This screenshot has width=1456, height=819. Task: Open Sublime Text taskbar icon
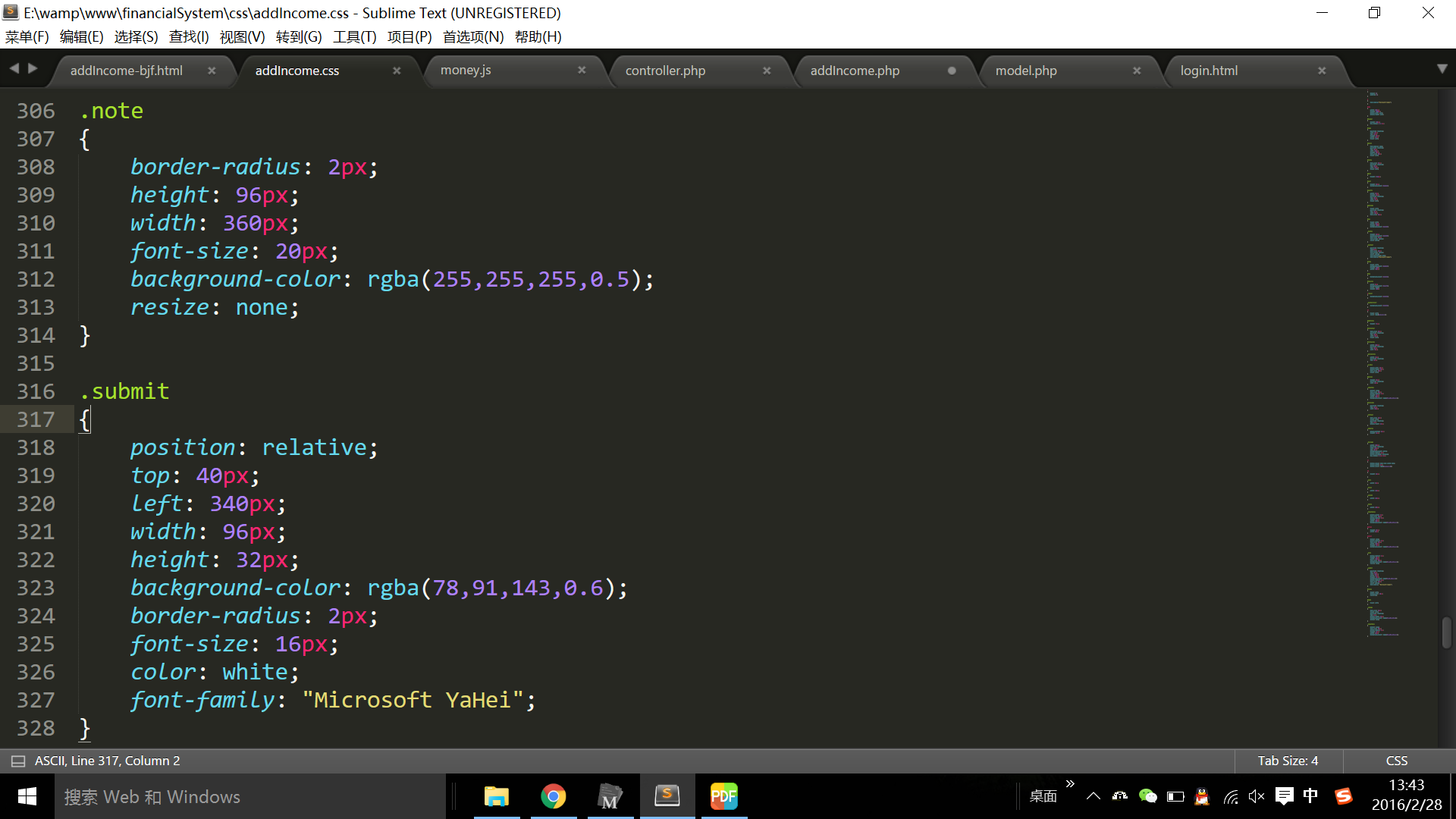(667, 796)
